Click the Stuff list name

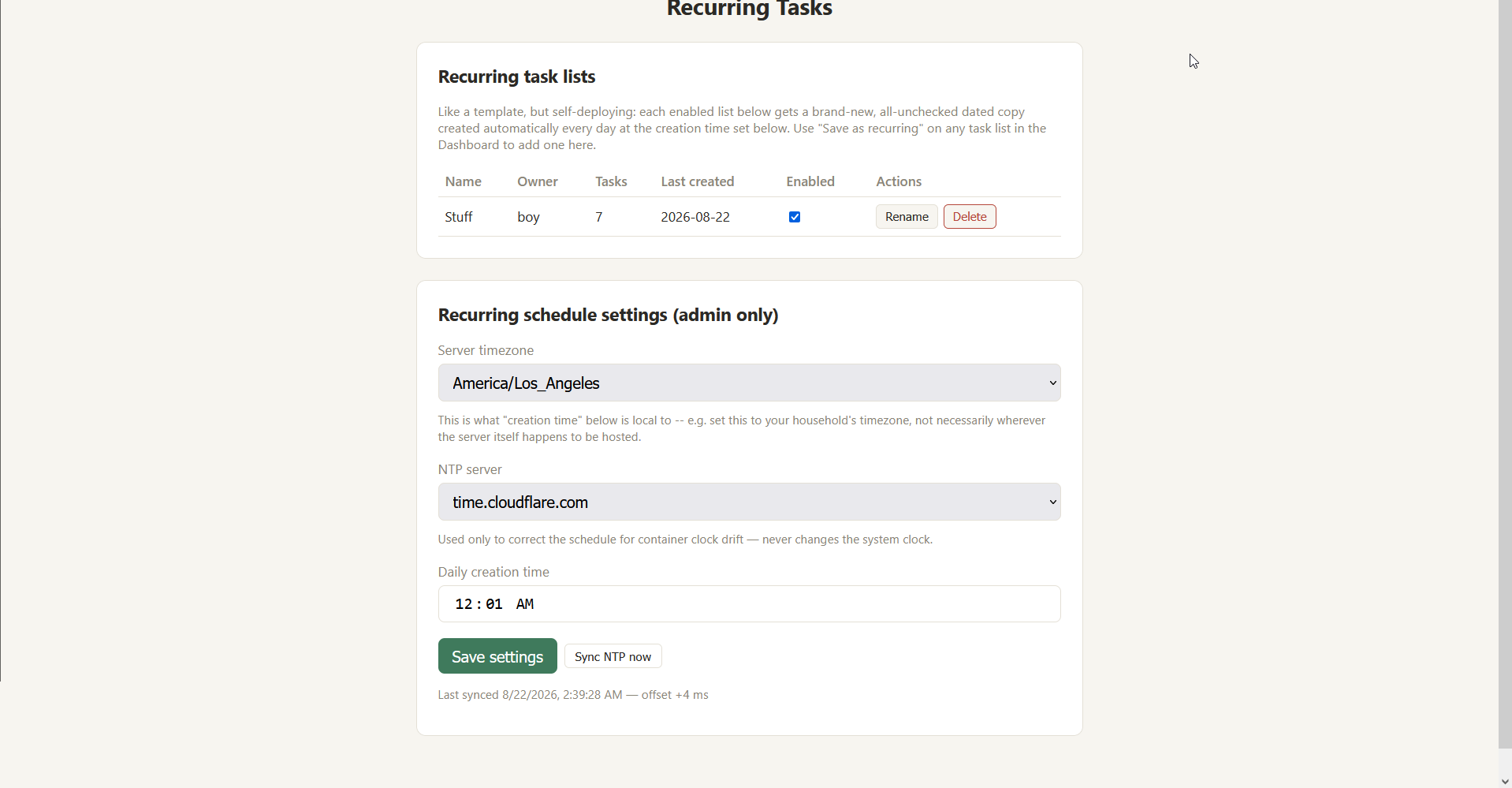(x=459, y=217)
